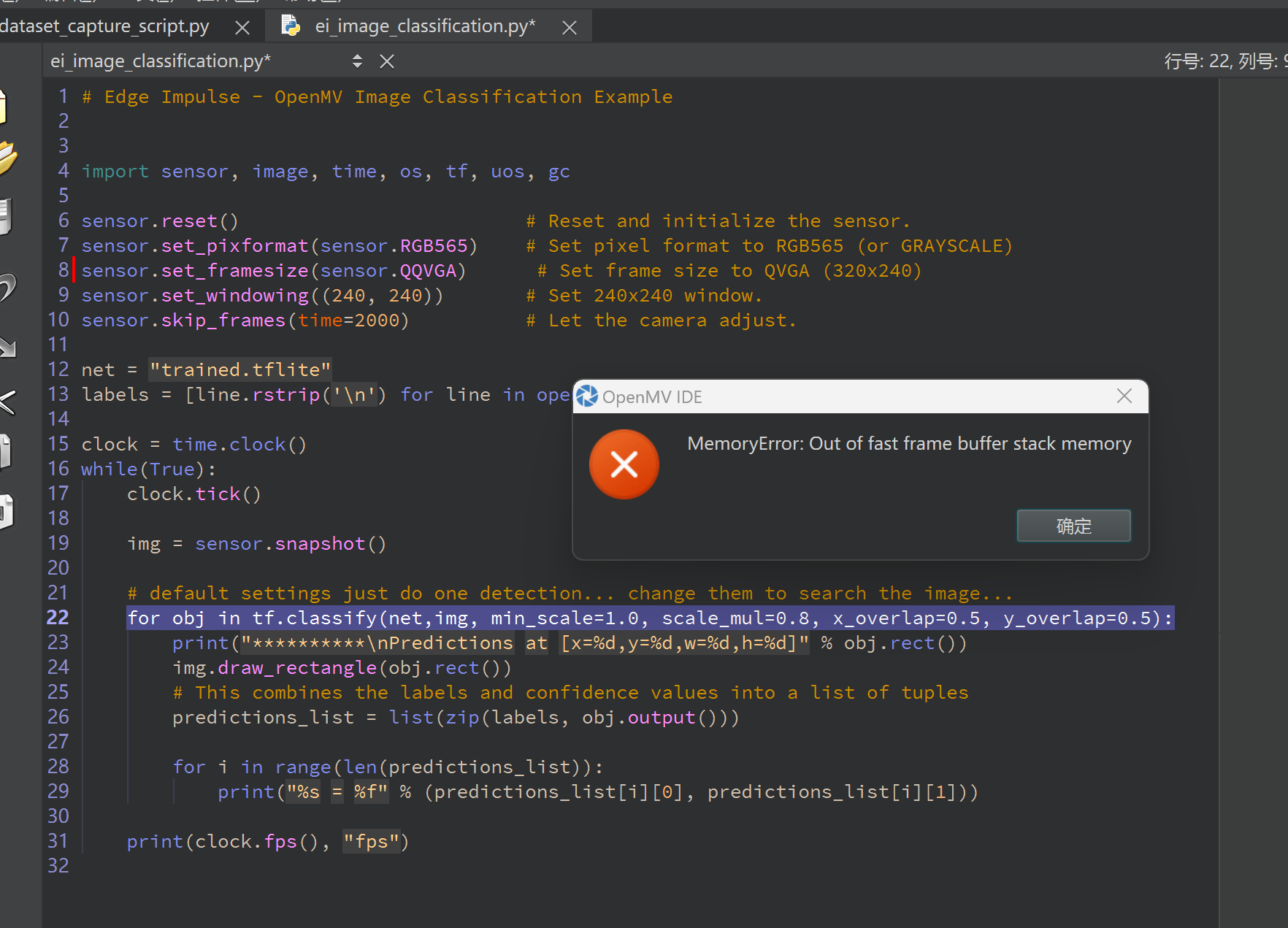
Task: Click the Save file icon in the sidebar
Action: coord(6,216)
